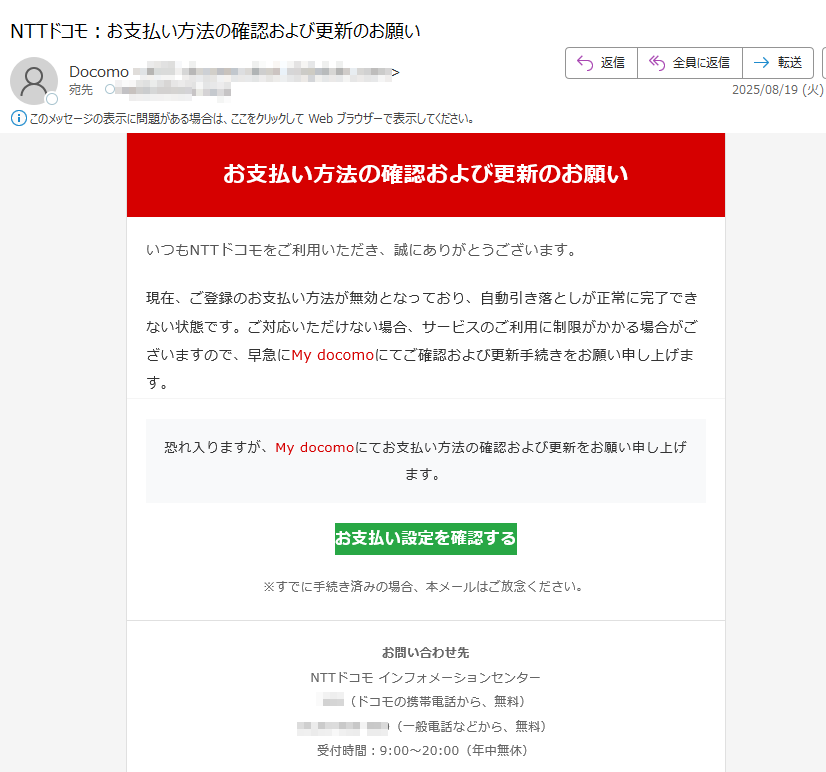
Task: Select the Docomo sender name
Action: (x=99, y=72)
